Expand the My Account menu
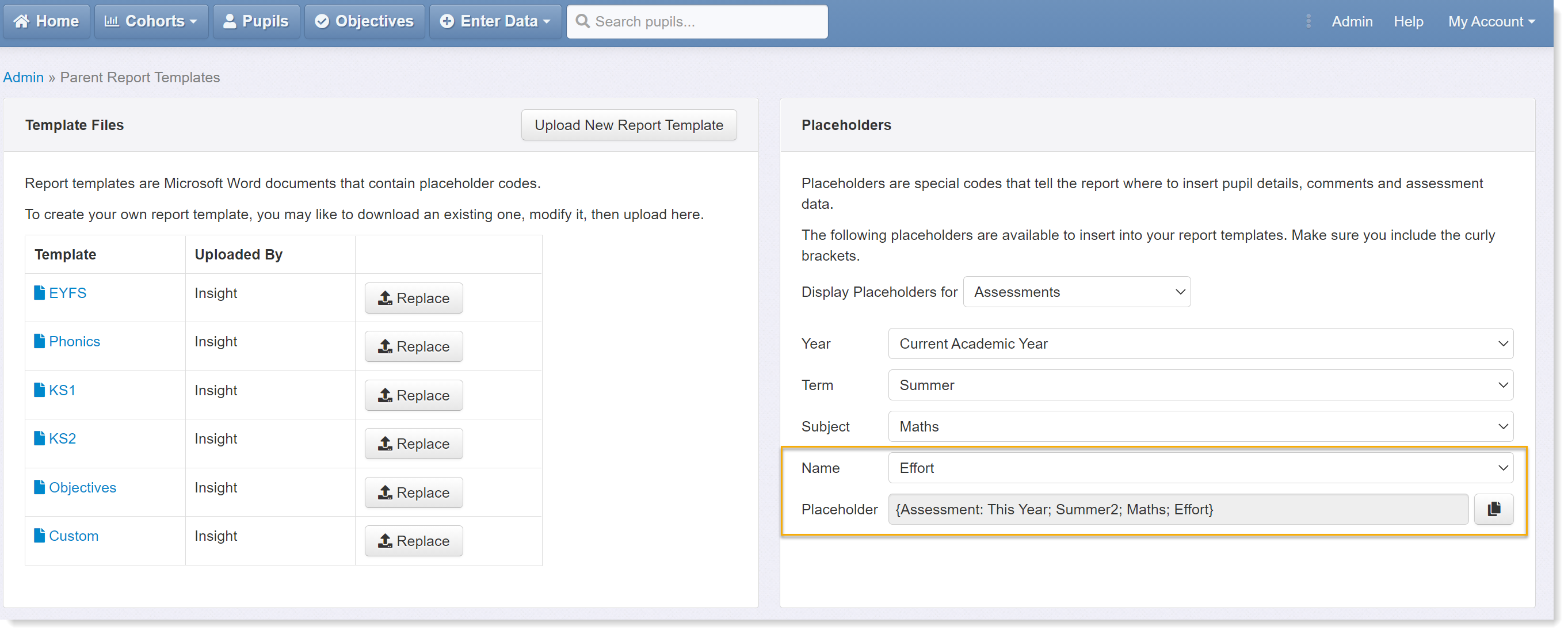 [1491, 21]
